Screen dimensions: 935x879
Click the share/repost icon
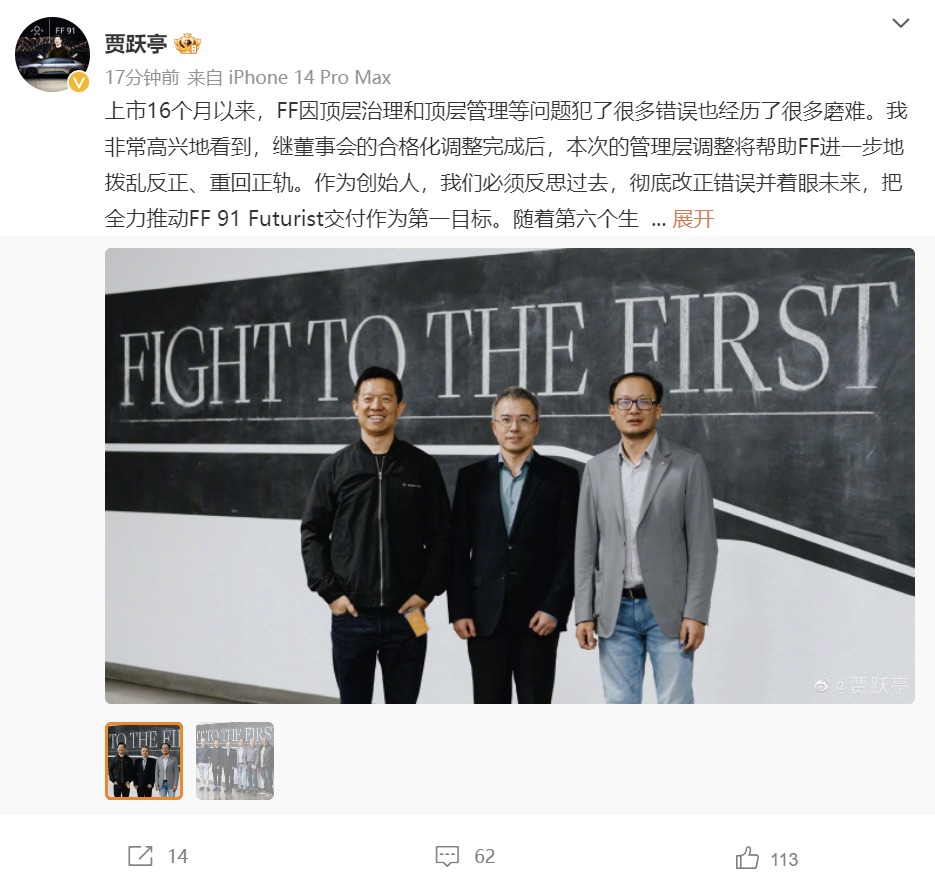point(141,856)
